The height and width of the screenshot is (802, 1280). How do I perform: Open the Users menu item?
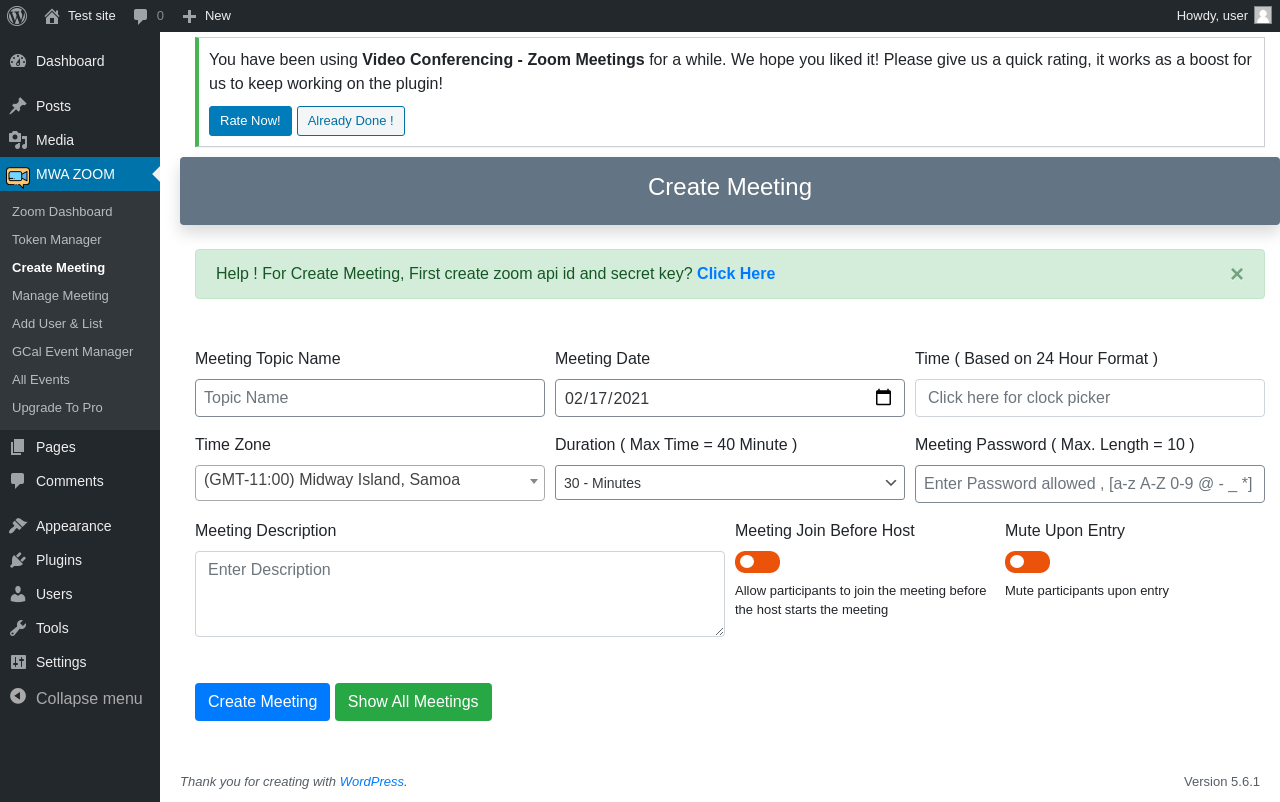80,594
